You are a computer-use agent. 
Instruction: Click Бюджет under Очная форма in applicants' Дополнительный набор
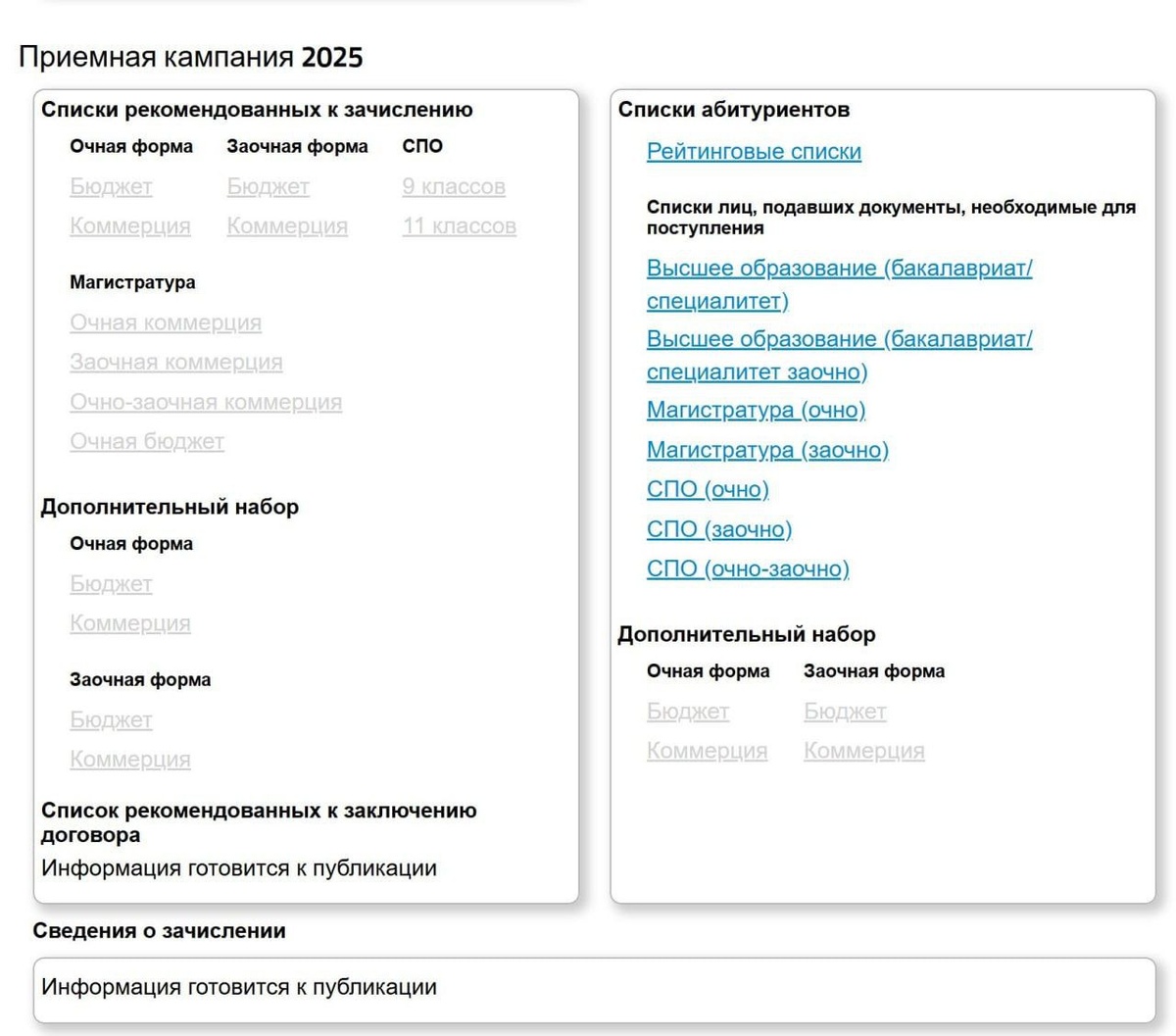(x=688, y=712)
